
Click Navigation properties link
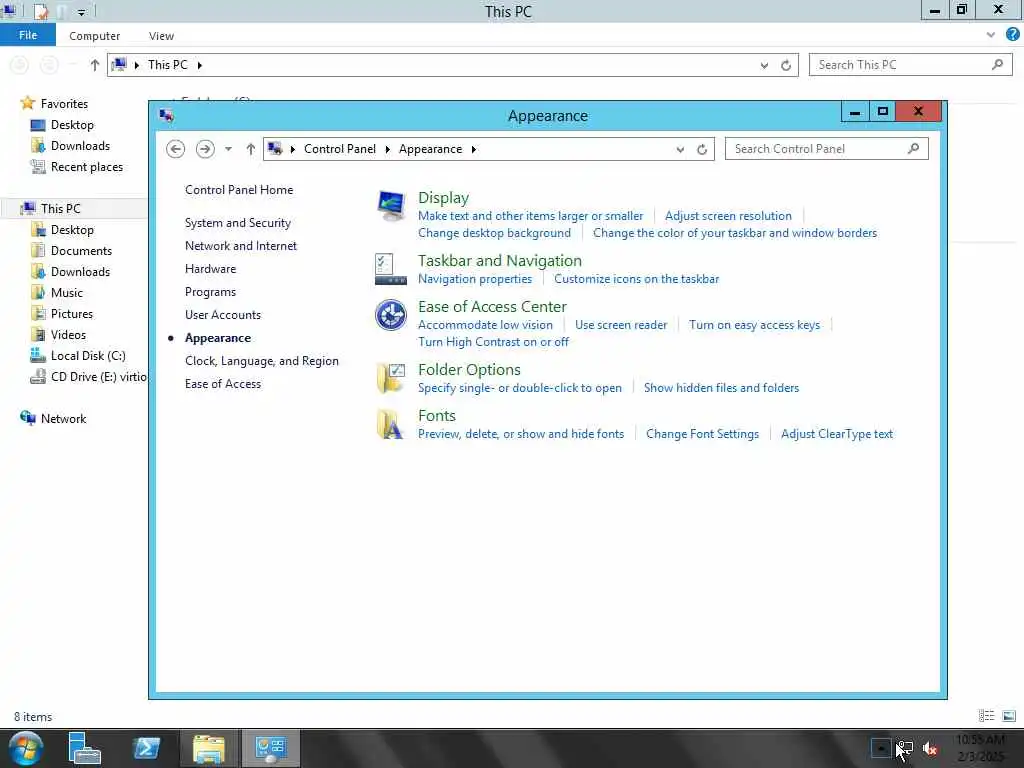click(475, 279)
